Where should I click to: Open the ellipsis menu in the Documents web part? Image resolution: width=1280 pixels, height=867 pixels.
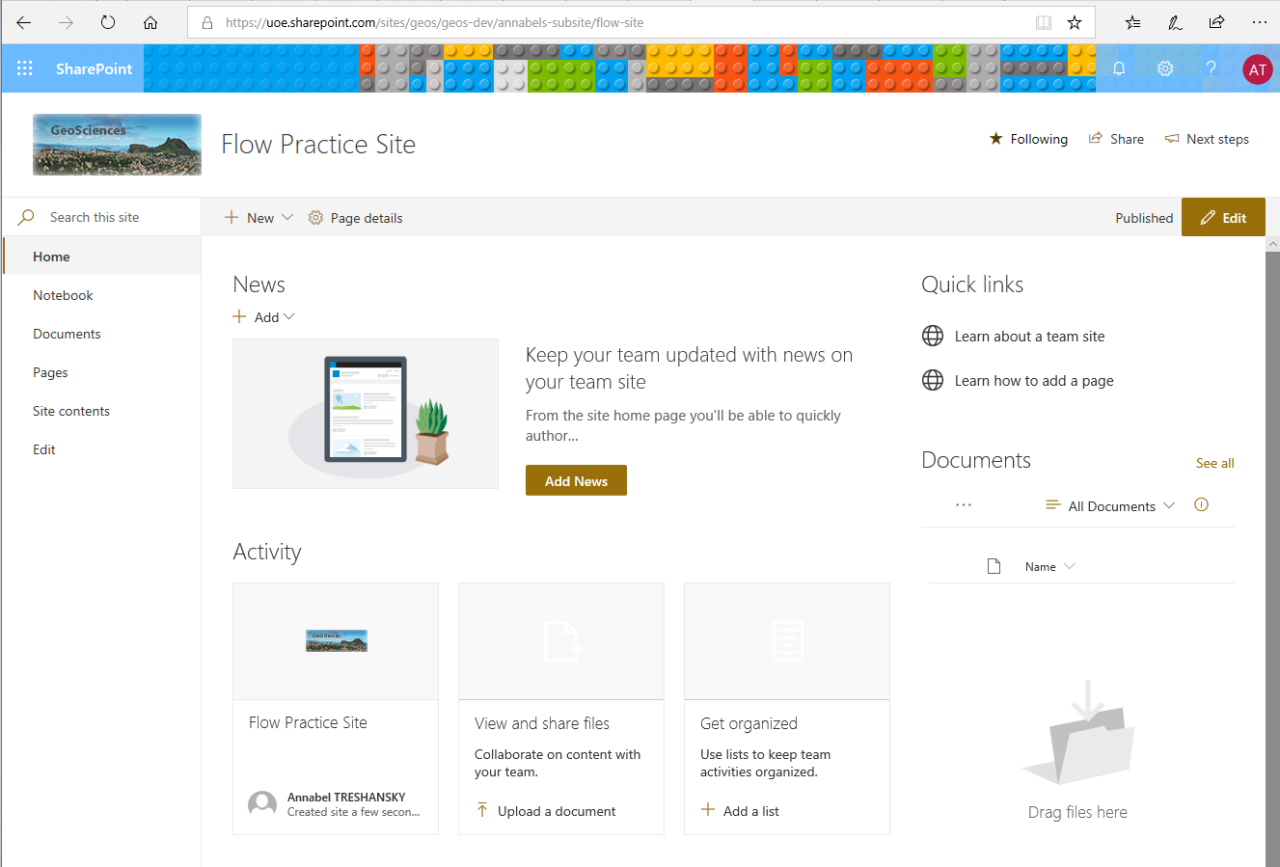pos(963,505)
